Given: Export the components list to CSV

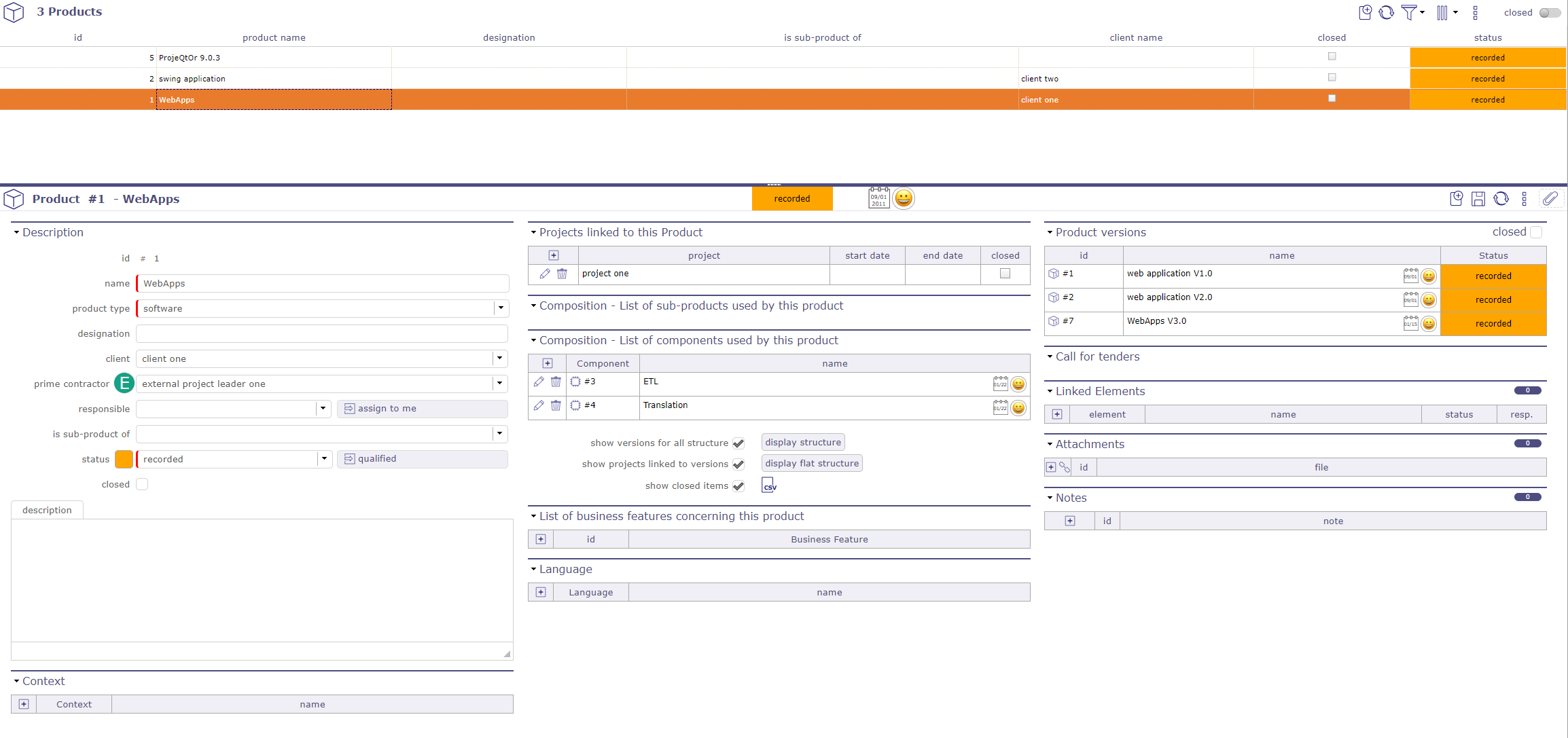Looking at the screenshot, I should pos(768,485).
